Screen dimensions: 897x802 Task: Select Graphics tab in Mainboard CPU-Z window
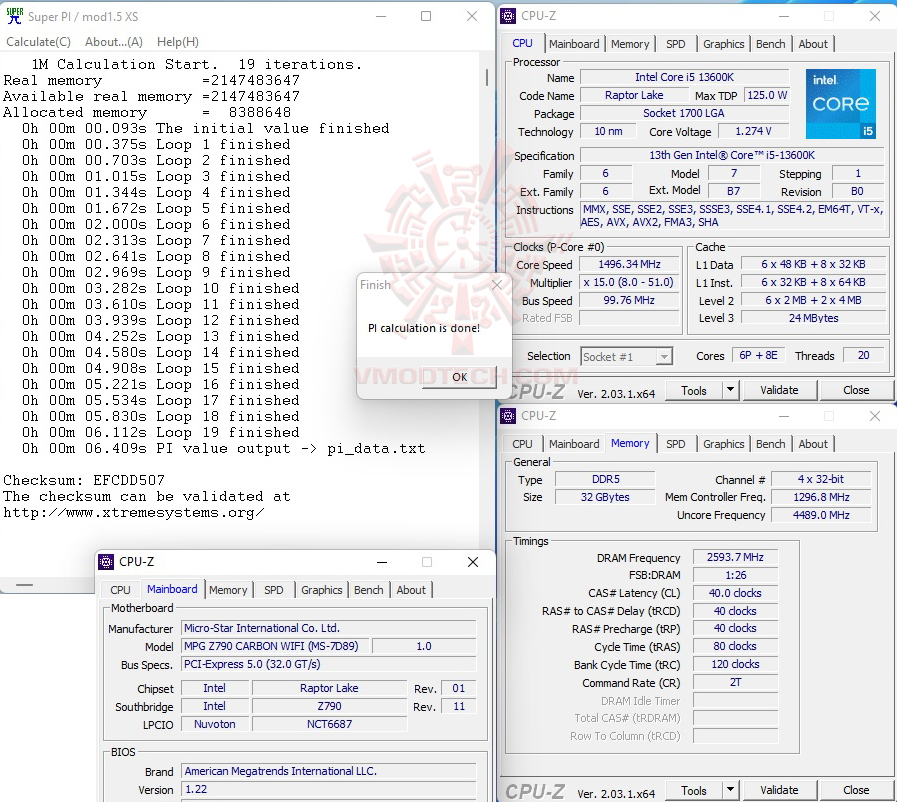click(x=322, y=590)
